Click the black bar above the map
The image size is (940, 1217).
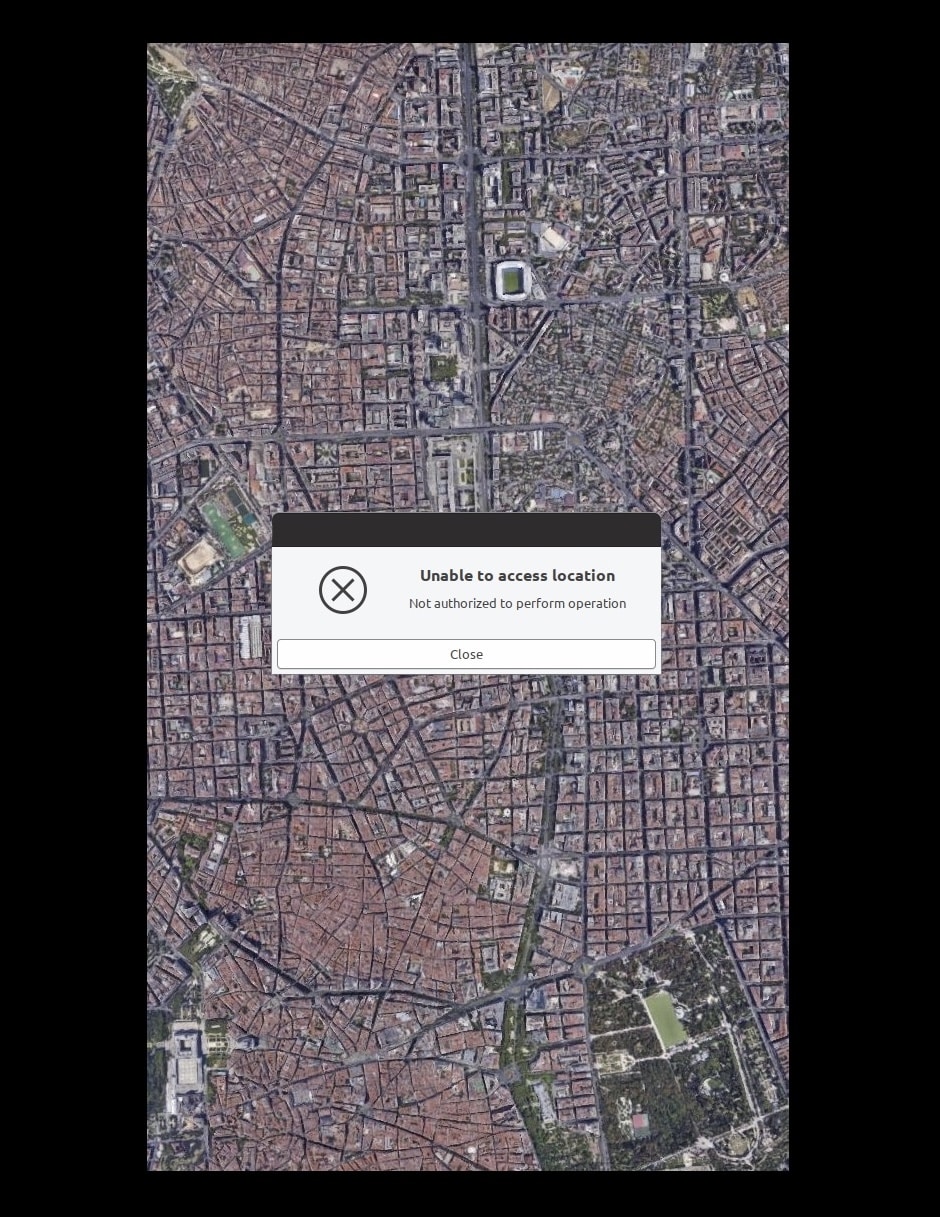pos(470,20)
